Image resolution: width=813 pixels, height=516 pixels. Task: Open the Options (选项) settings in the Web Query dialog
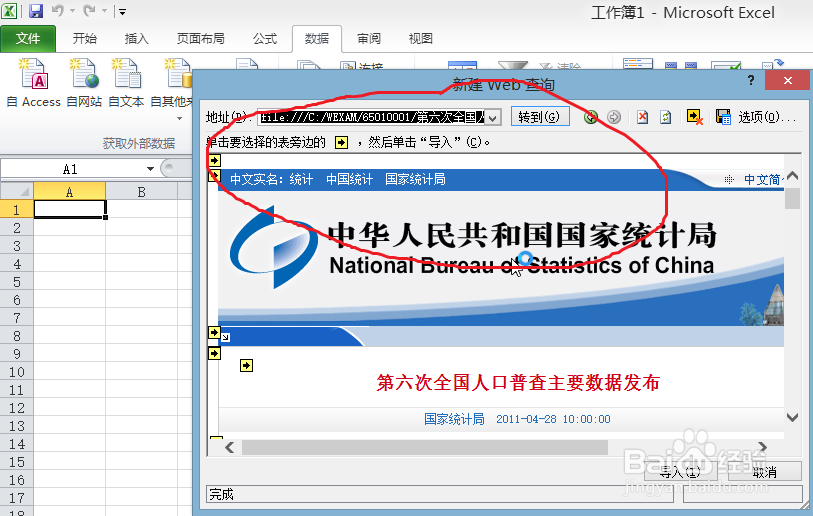(766, 117)
